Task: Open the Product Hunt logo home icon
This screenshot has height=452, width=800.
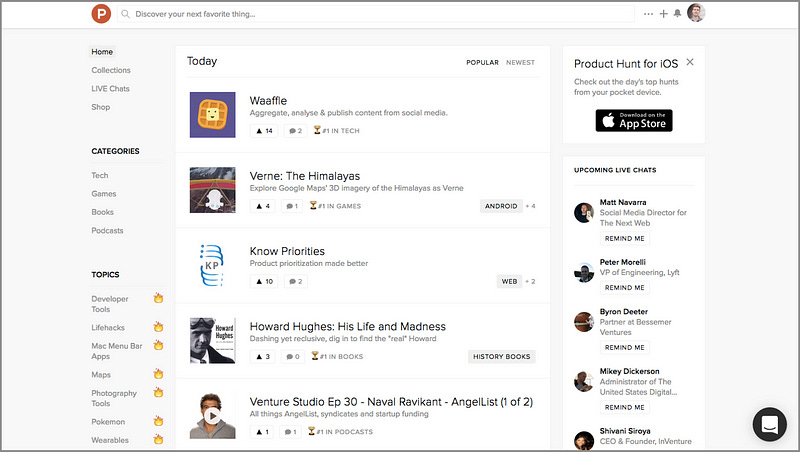Action: [x=101, y=14]
